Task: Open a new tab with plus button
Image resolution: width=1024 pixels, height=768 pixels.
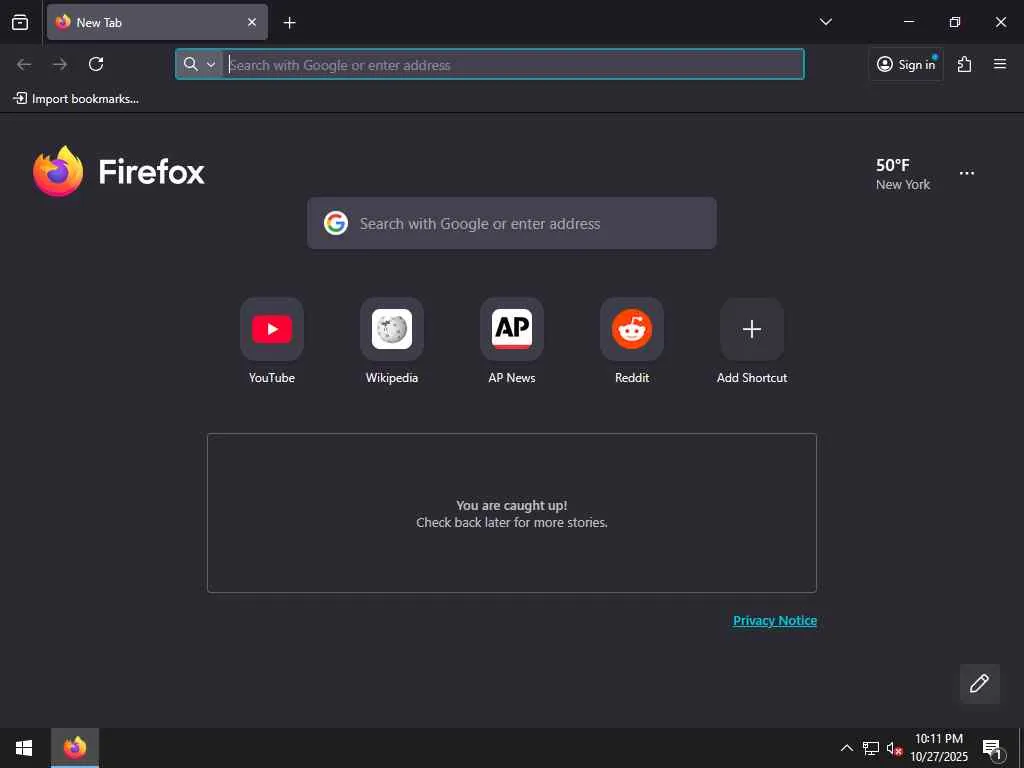Action: click(x=289, y=23)
